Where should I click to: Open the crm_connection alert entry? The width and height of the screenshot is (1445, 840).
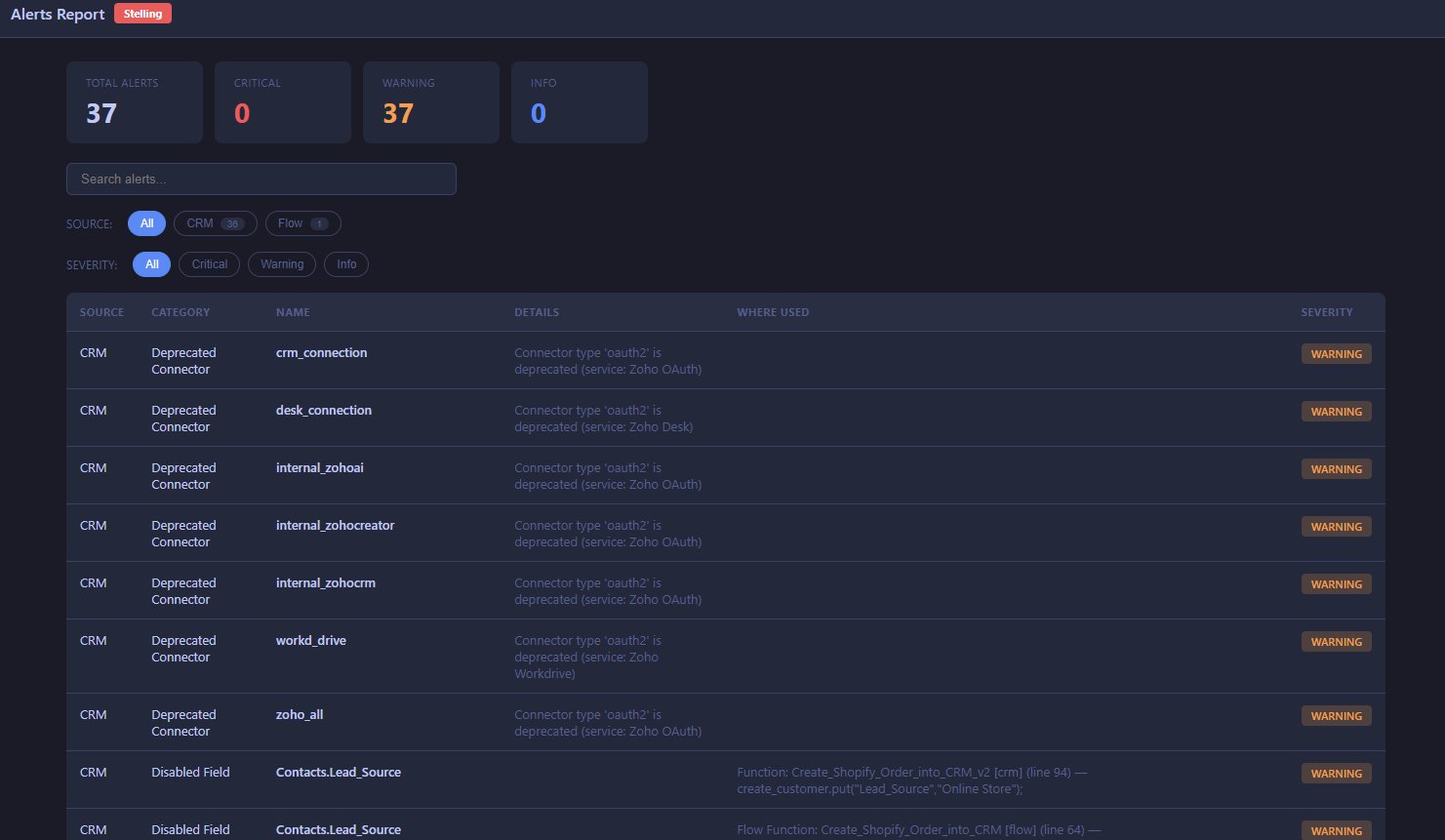click(x=321, y=352)
